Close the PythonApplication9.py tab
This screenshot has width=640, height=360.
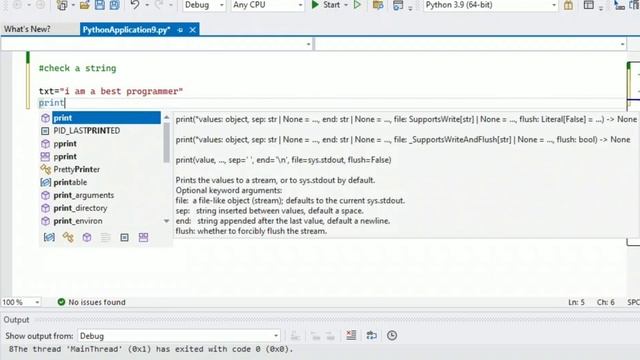point(193,30)
